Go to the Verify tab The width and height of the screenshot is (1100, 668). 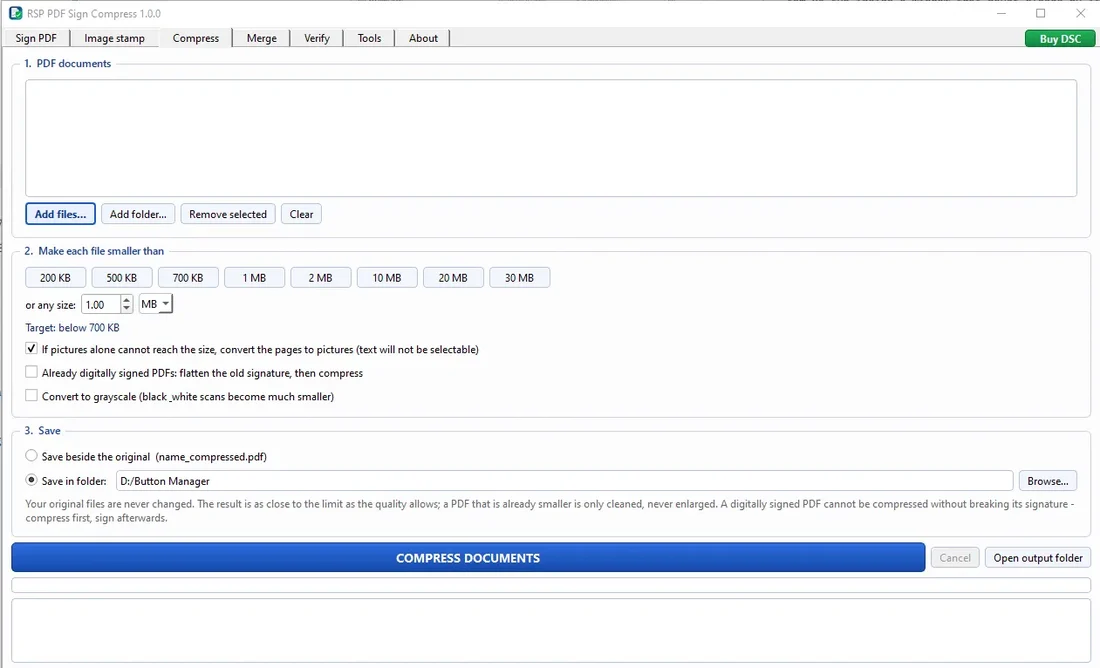pos(316,38)
